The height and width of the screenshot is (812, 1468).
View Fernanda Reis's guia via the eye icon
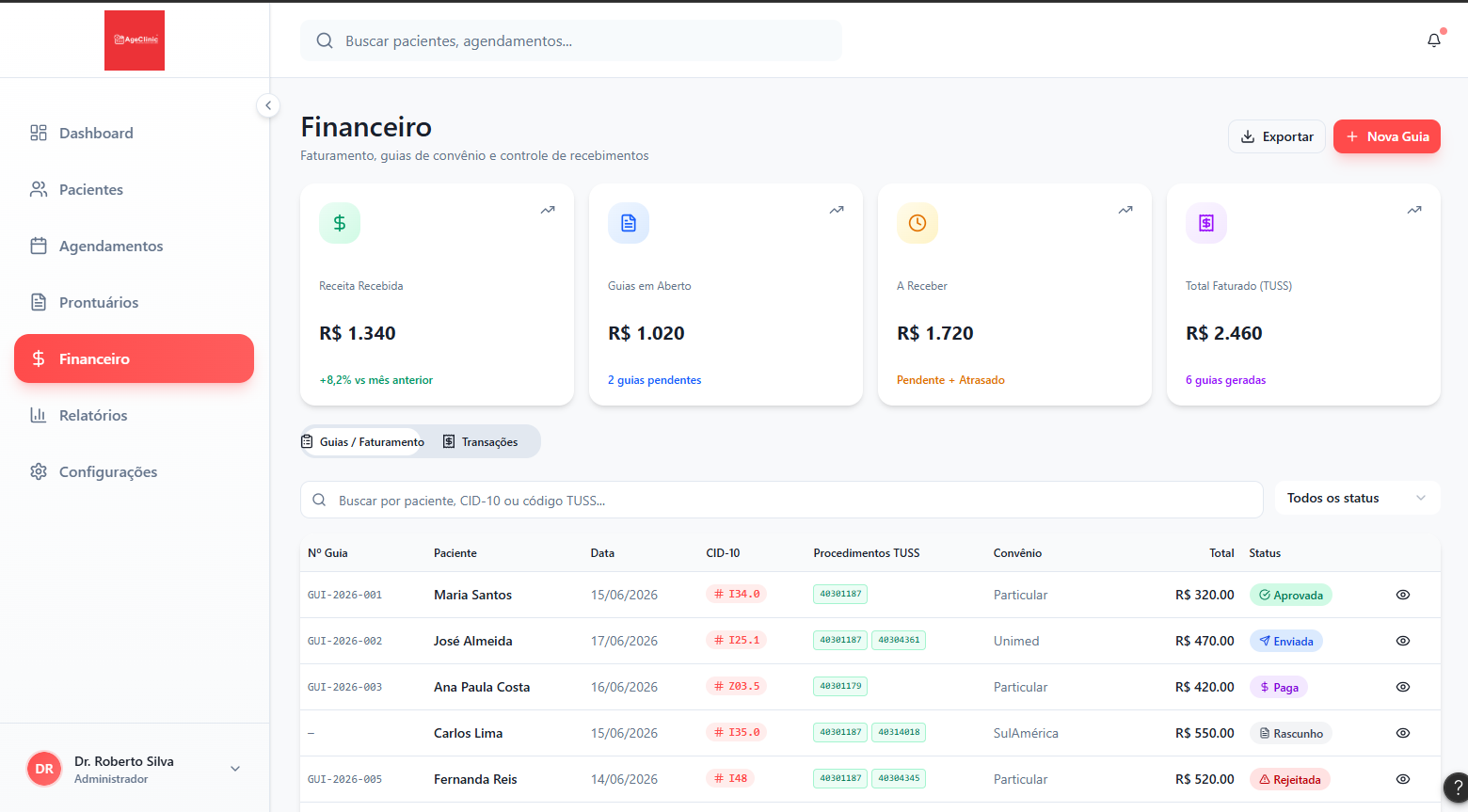(x=1403, y=779)
